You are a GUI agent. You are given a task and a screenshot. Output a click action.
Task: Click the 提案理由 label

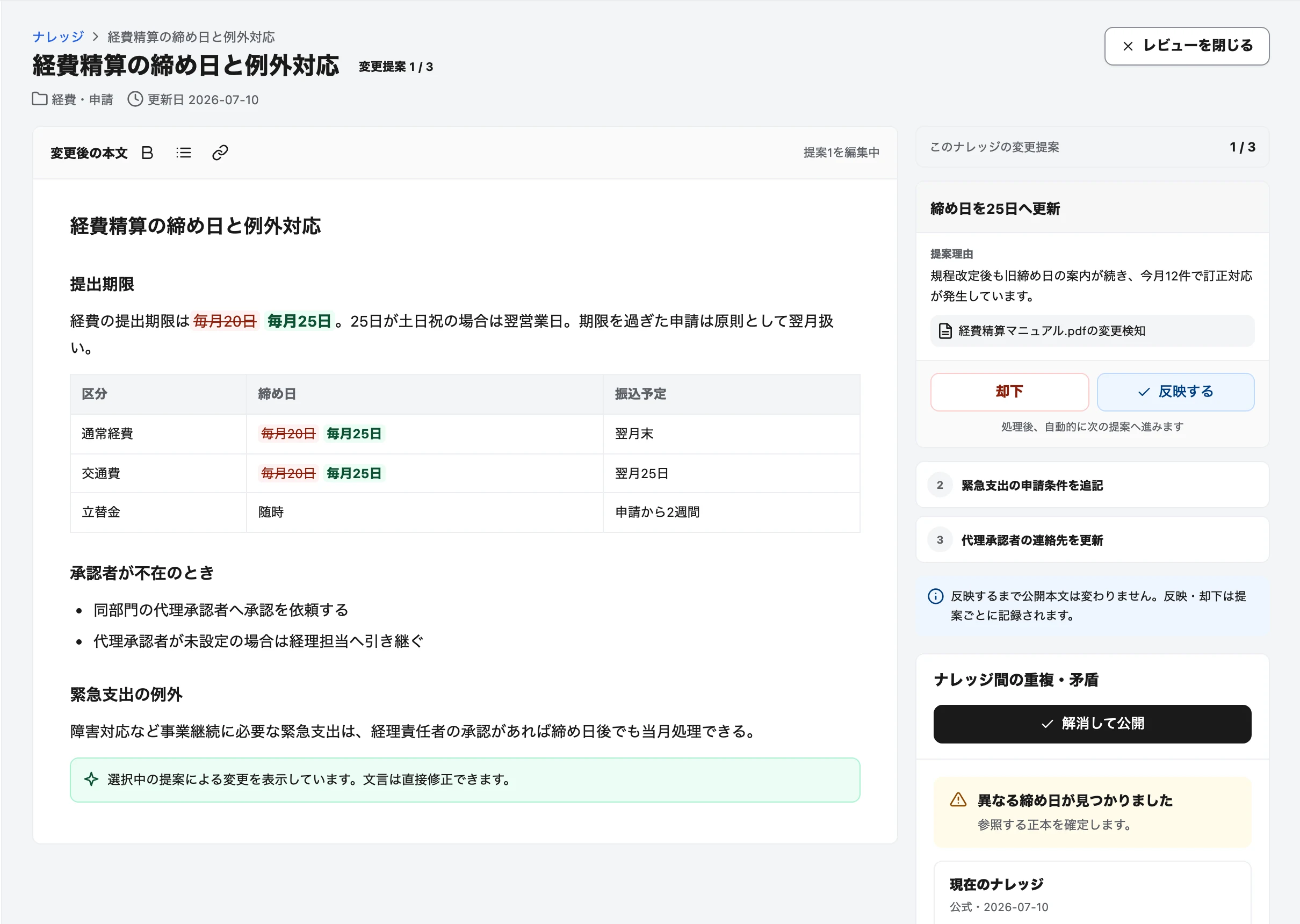pyautogui.click(x=951, y=254)
